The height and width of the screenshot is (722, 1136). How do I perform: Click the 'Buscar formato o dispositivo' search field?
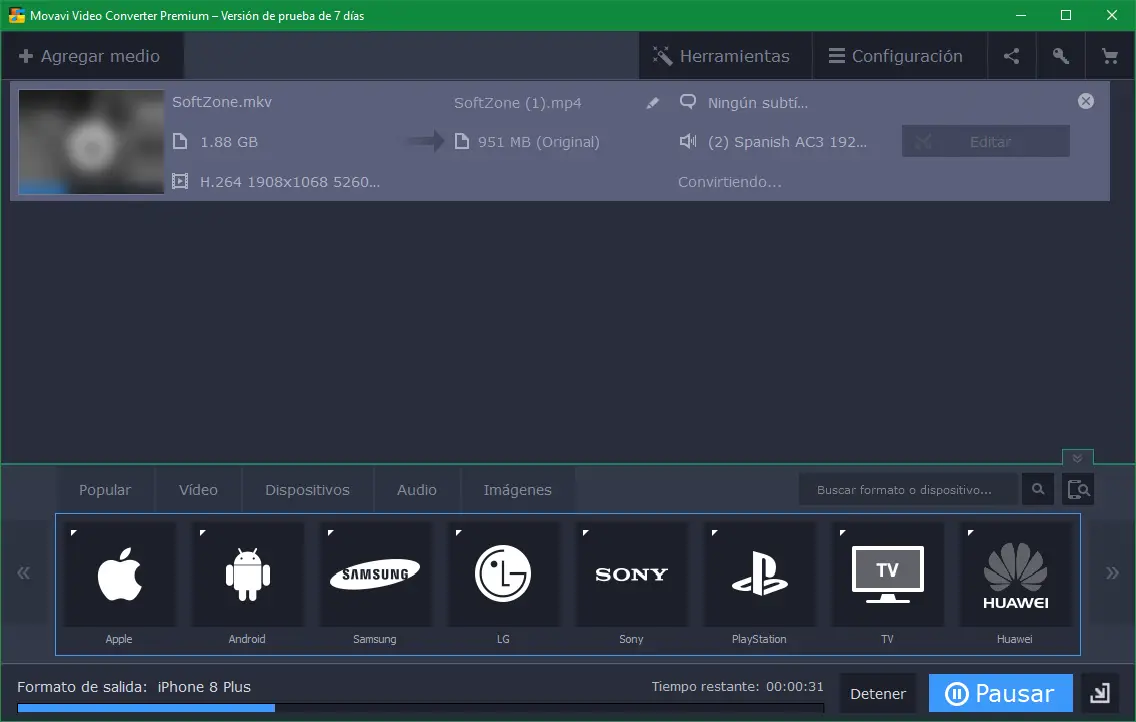coord(909,490)
